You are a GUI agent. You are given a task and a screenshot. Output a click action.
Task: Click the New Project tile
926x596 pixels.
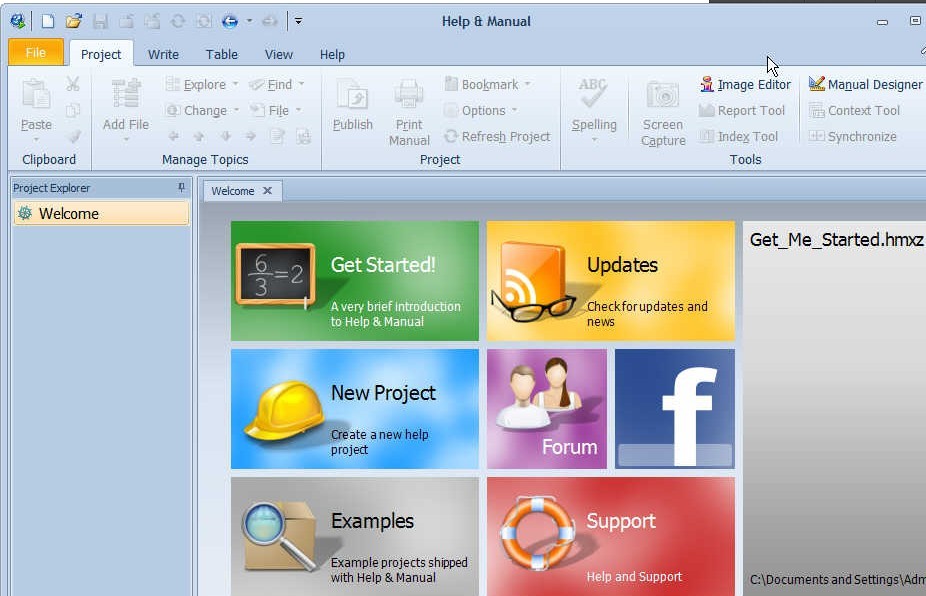pos(355,409)
